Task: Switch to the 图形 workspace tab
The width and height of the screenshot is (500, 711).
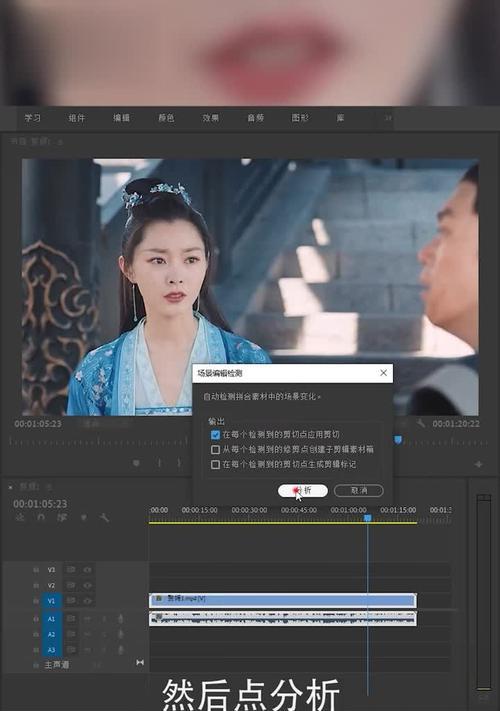Action: point(300,118)
